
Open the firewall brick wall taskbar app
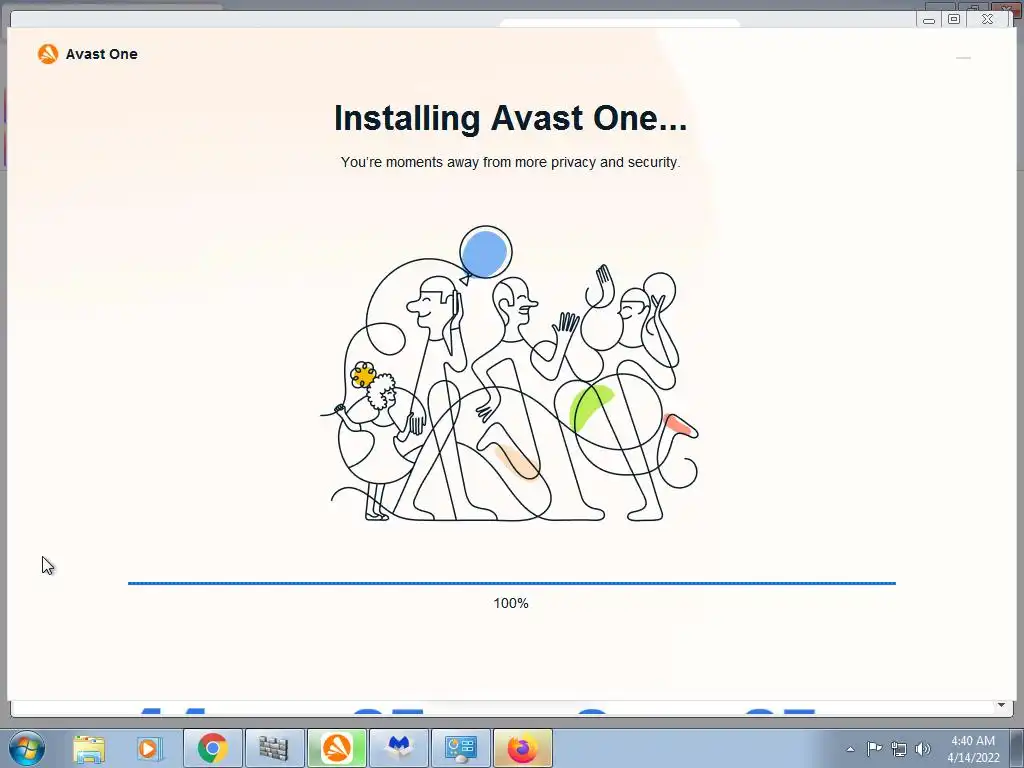(274, 748)
